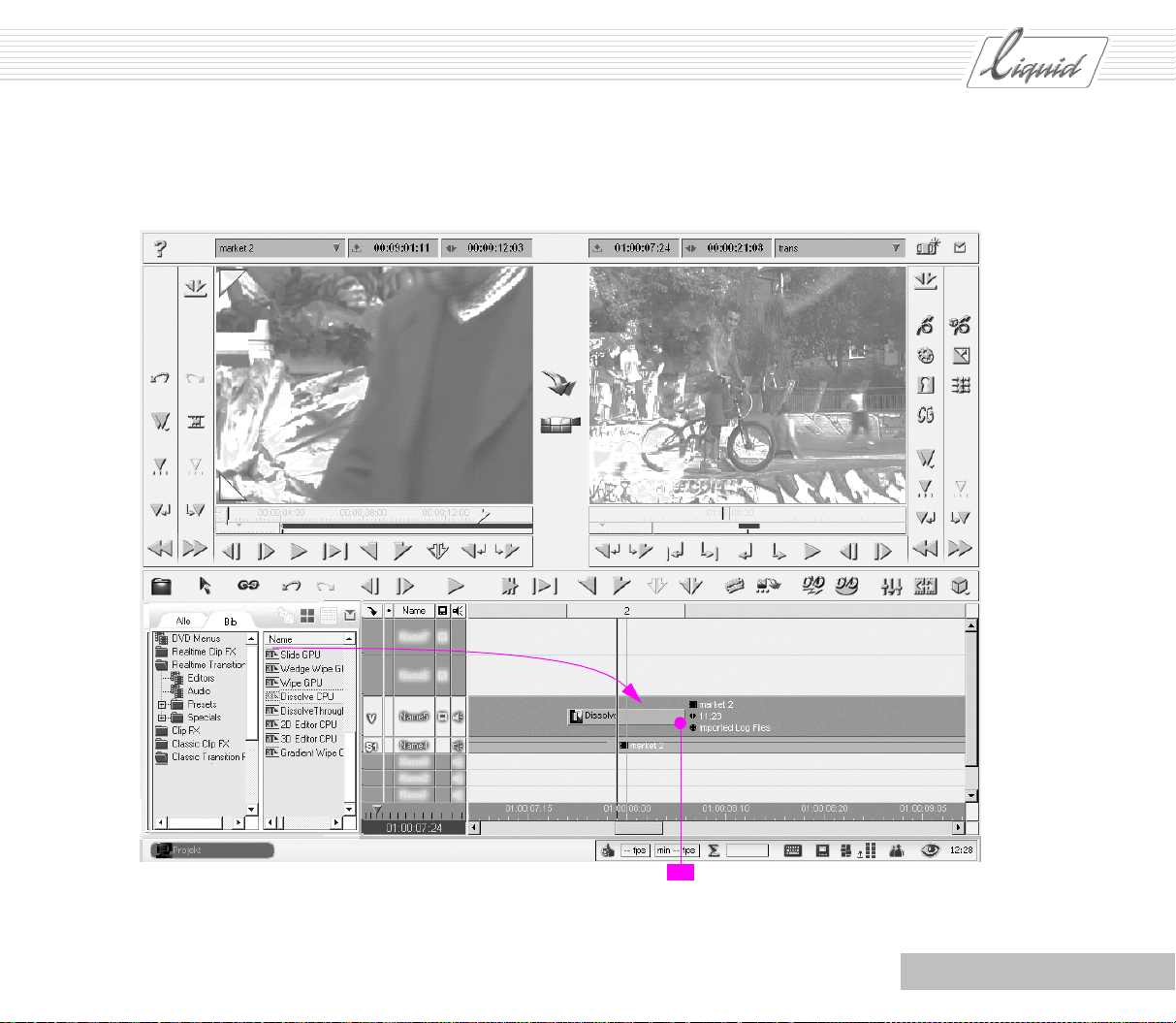Toggle the V source mapping on Name5 track
The width and height of the screenshot is (1176, 1023).
pos(371,718)
